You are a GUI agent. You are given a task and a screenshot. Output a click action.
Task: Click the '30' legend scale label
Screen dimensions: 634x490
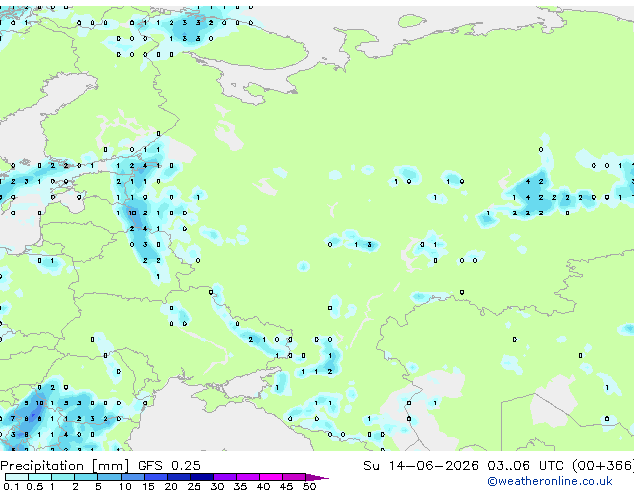click(217, 486)
